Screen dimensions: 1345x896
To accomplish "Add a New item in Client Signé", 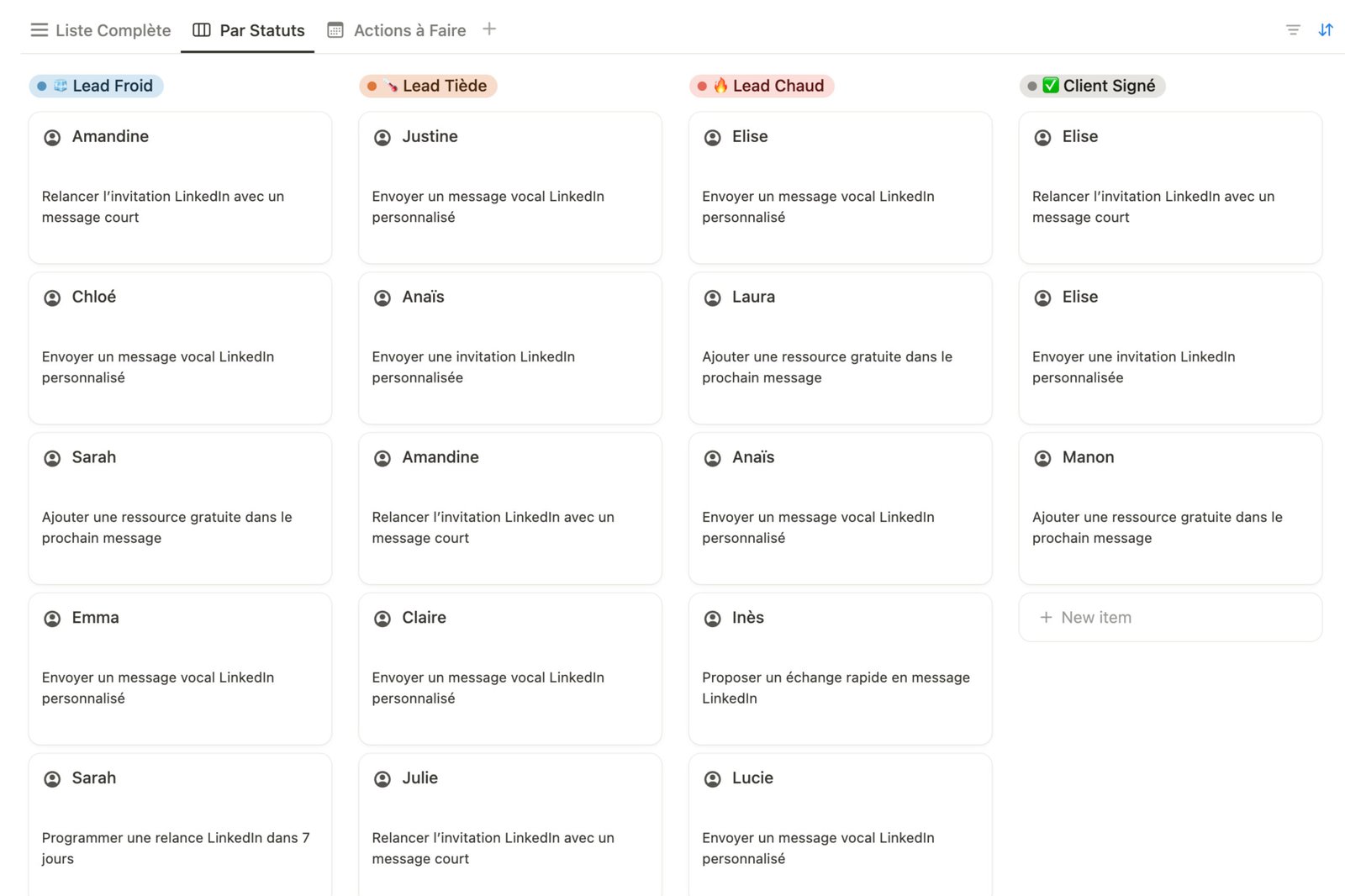I will (x=1170, y=618).
